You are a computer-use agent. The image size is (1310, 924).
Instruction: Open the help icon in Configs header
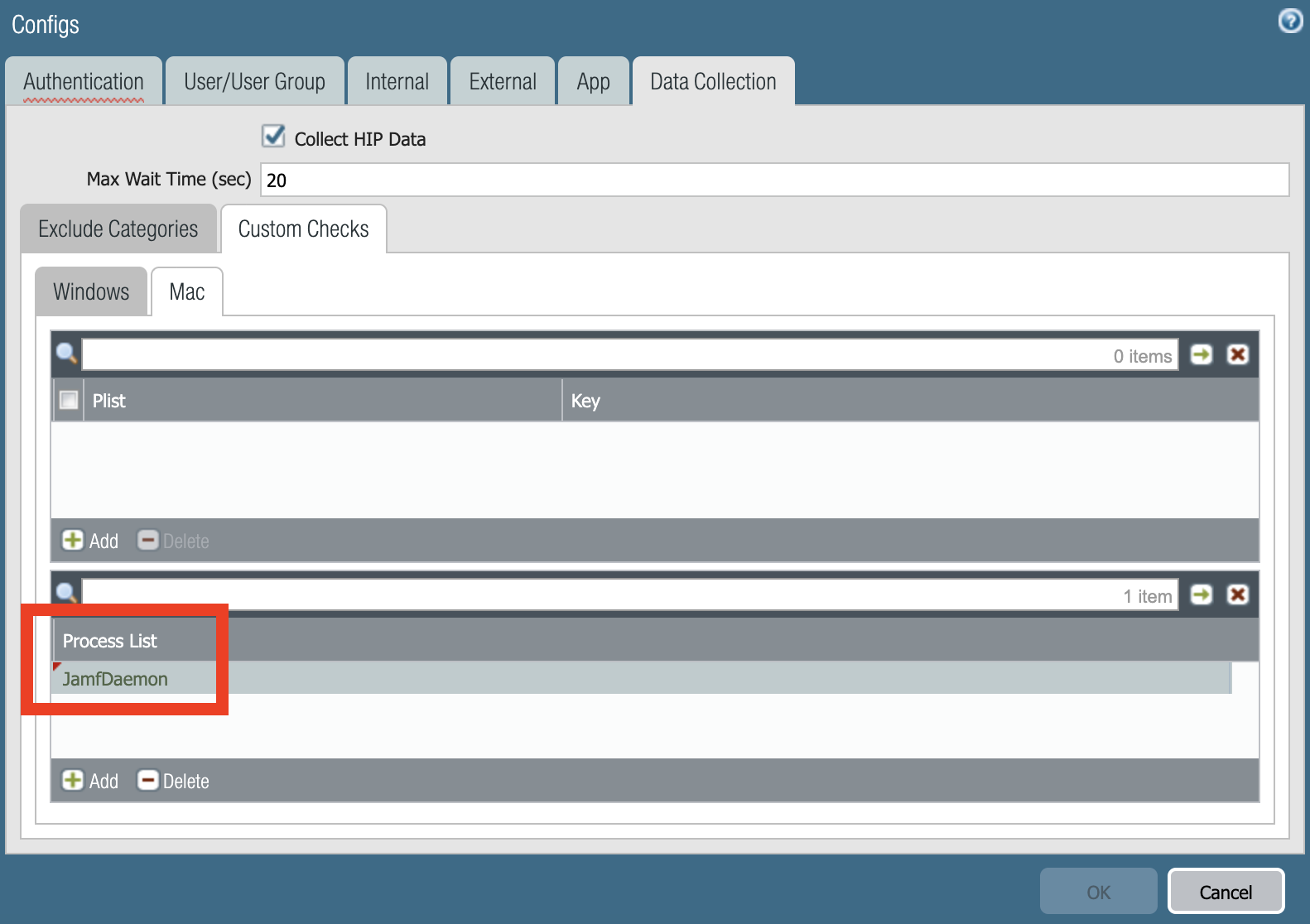(x=1290, y=21)
